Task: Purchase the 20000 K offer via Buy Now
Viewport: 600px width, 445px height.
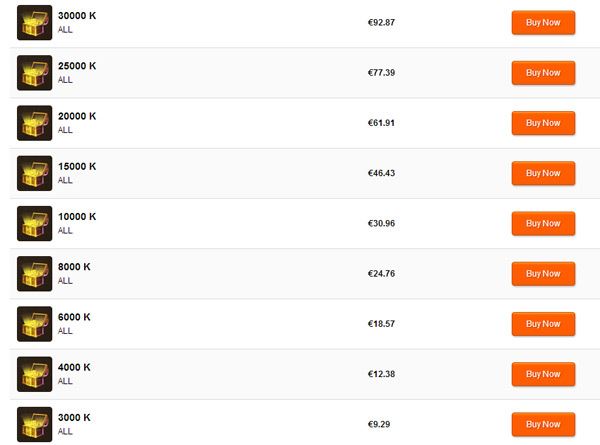Action: [x=543, y=123]
